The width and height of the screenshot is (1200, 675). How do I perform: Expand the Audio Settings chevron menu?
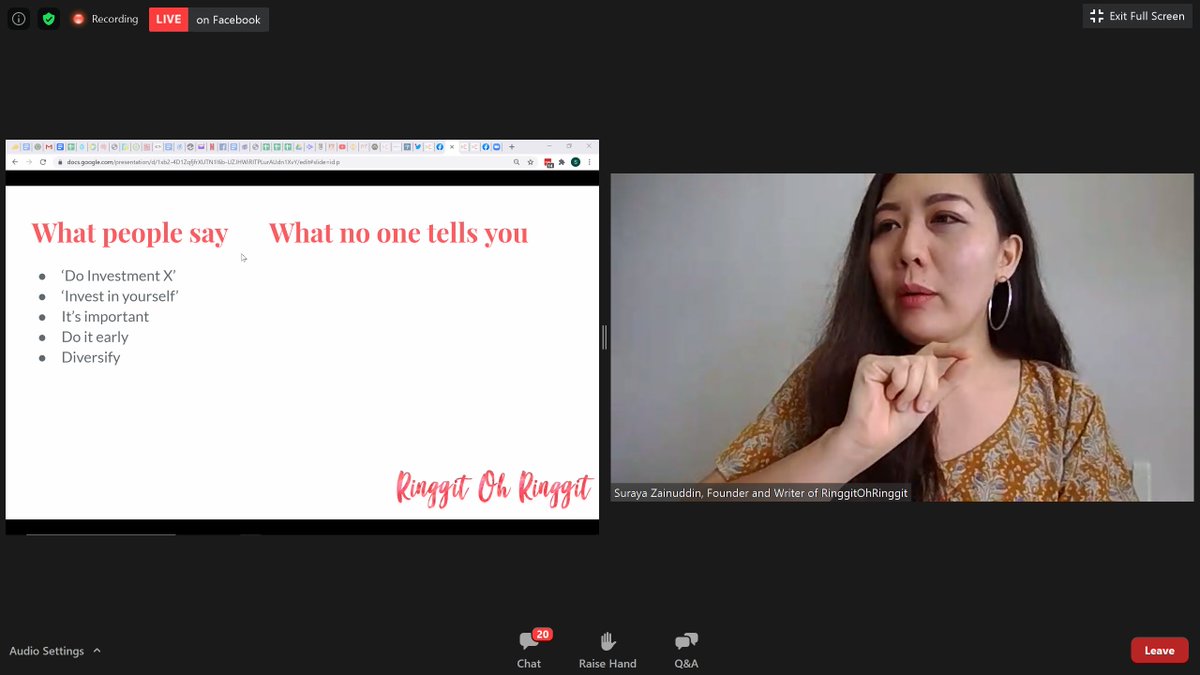tap(96, 651)
